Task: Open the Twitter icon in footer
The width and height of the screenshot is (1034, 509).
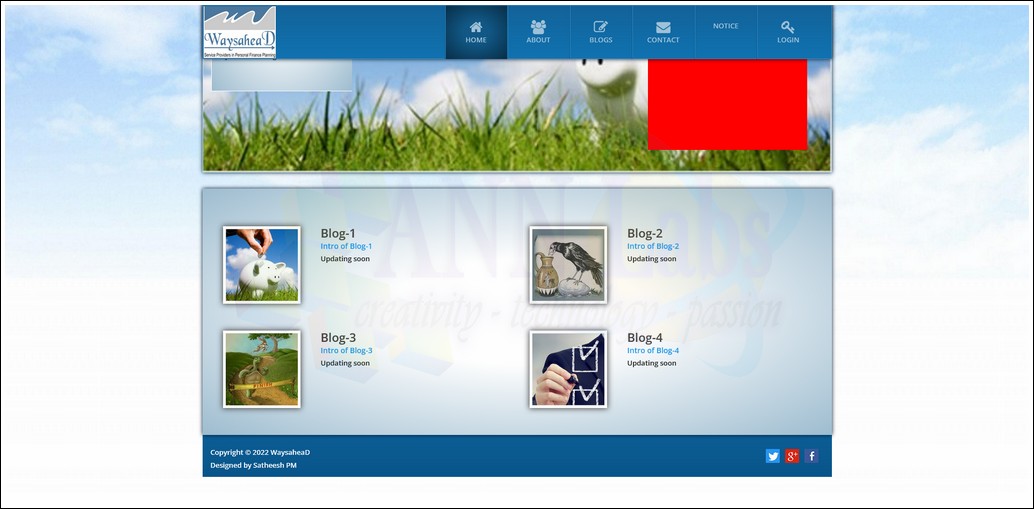Action: point(773,456)
